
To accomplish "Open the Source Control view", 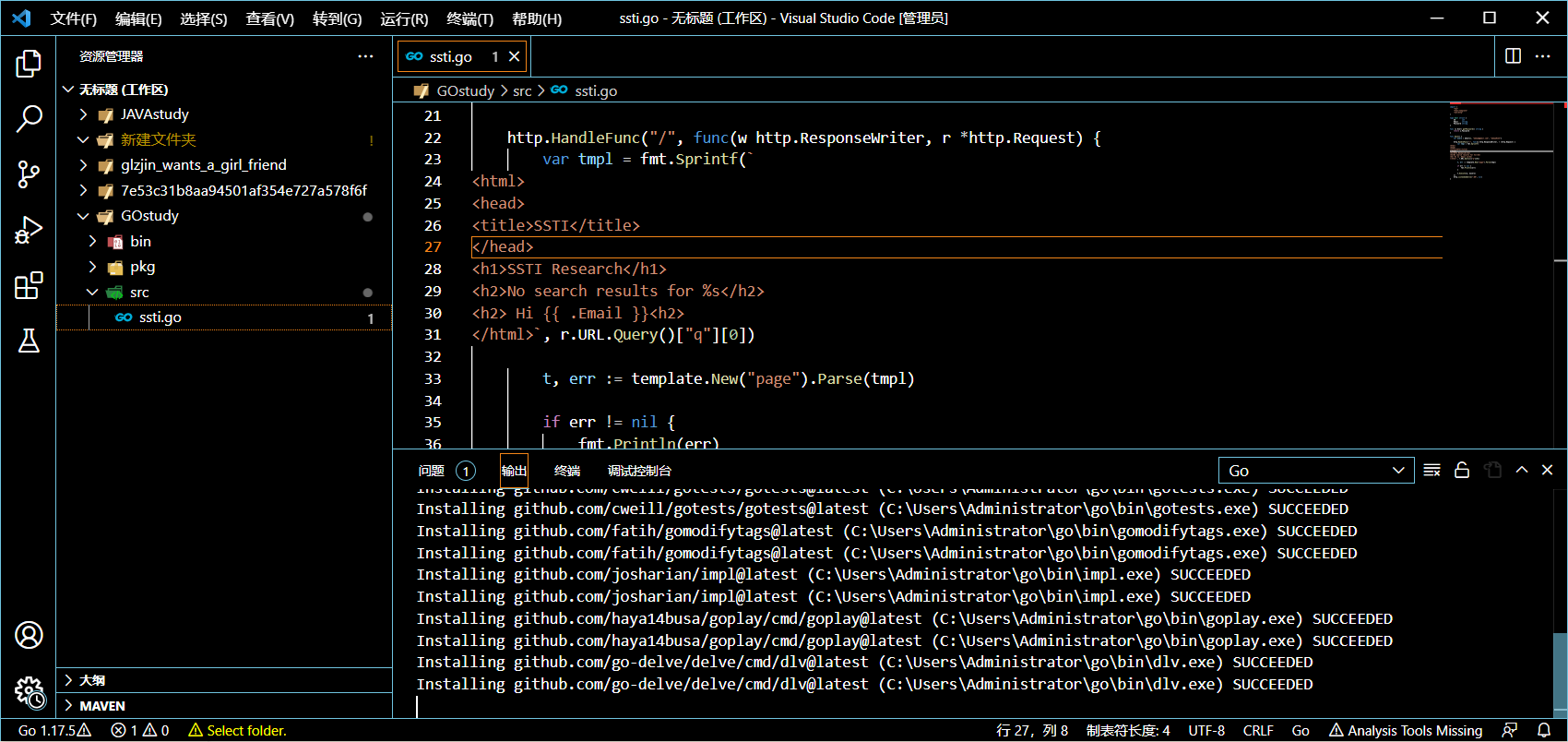I will [x=29, y=174].
